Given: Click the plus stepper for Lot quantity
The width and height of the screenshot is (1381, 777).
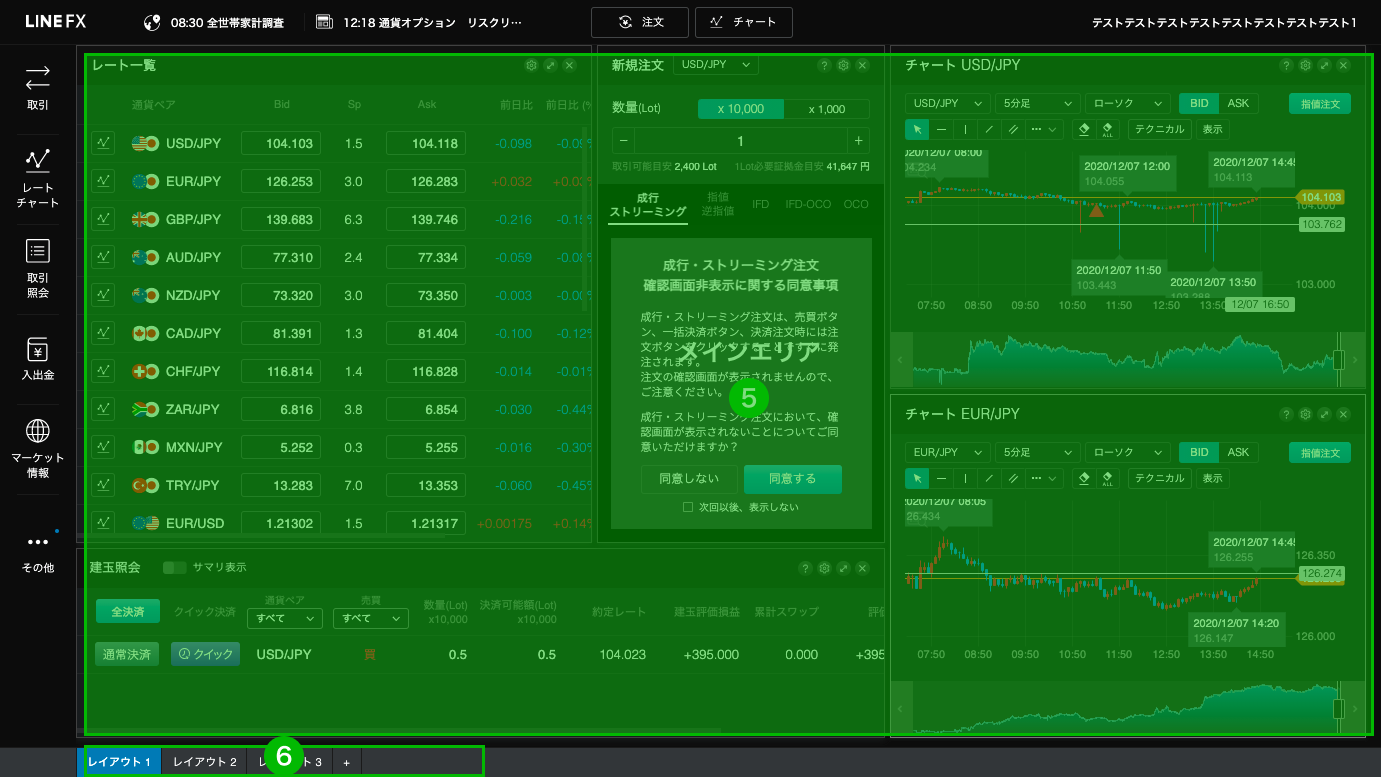Looking at the screenshot, I should point(857,141).
